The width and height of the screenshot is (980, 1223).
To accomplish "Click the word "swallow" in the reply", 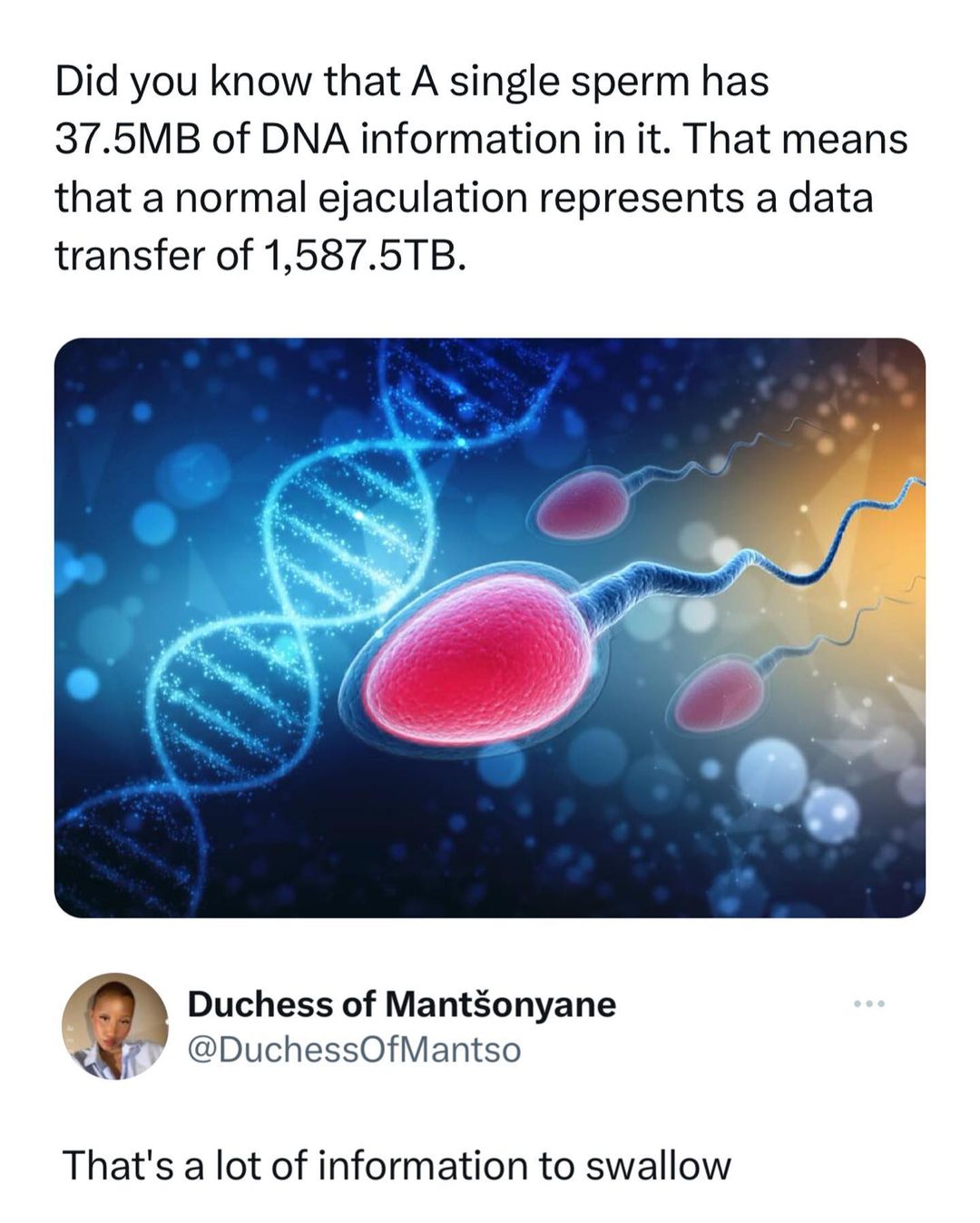I will click(x=658, y=1165).
